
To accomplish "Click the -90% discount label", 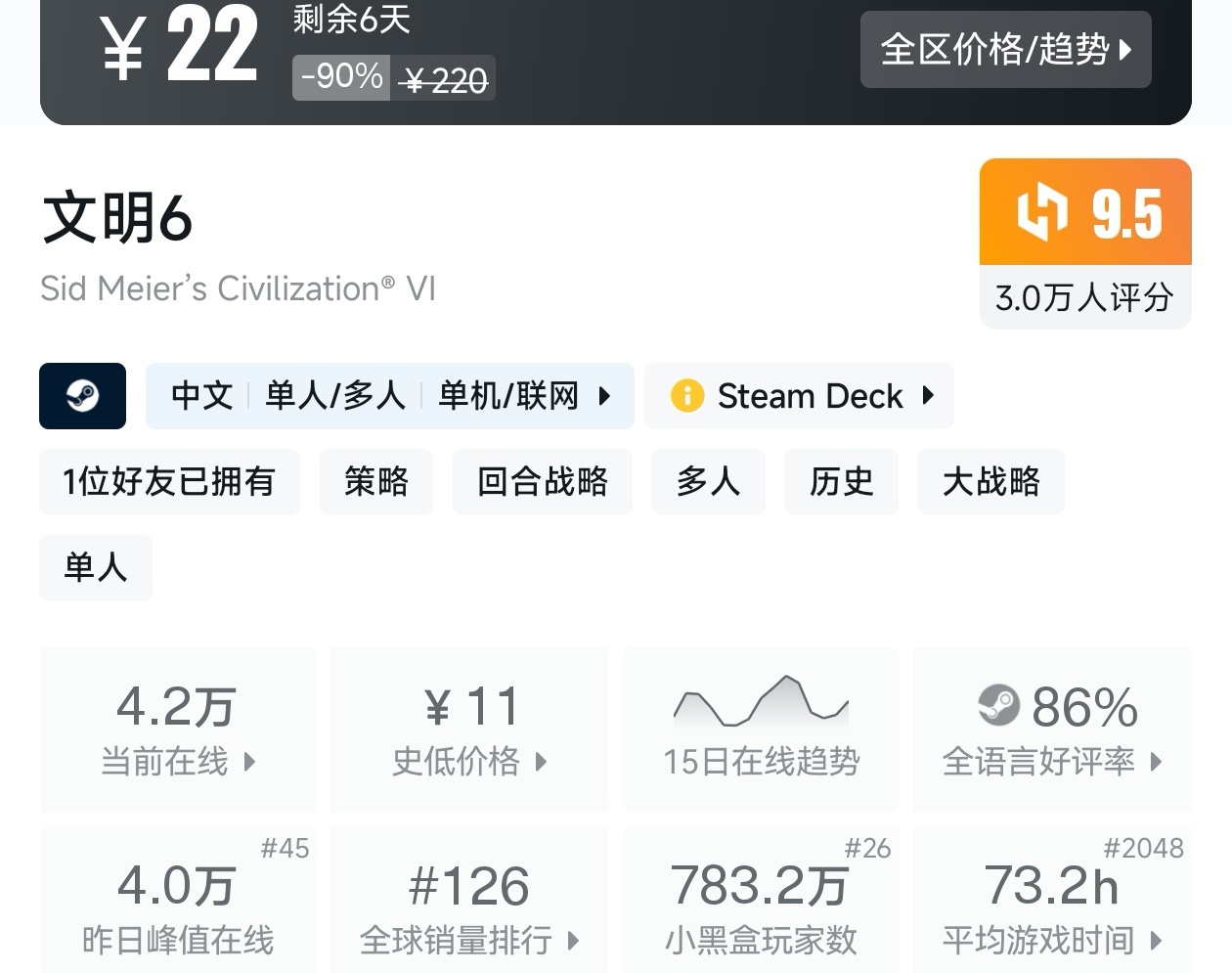I will click(x=341, y=77).
